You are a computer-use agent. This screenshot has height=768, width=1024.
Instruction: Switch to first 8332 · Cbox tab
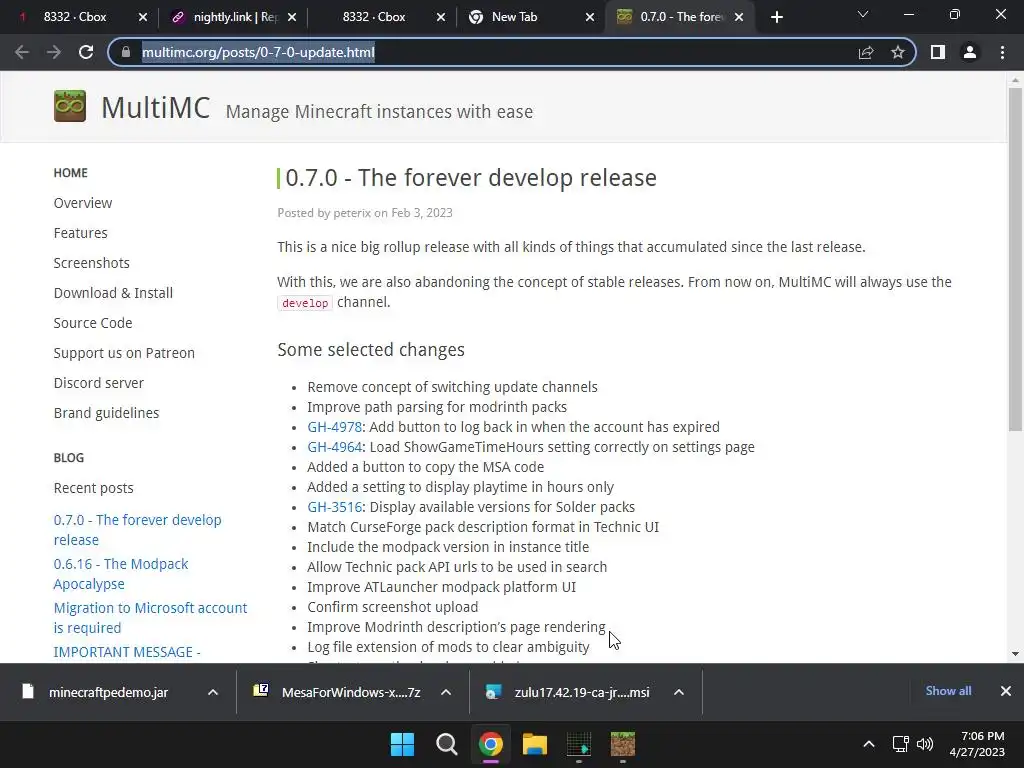[74, 17]
